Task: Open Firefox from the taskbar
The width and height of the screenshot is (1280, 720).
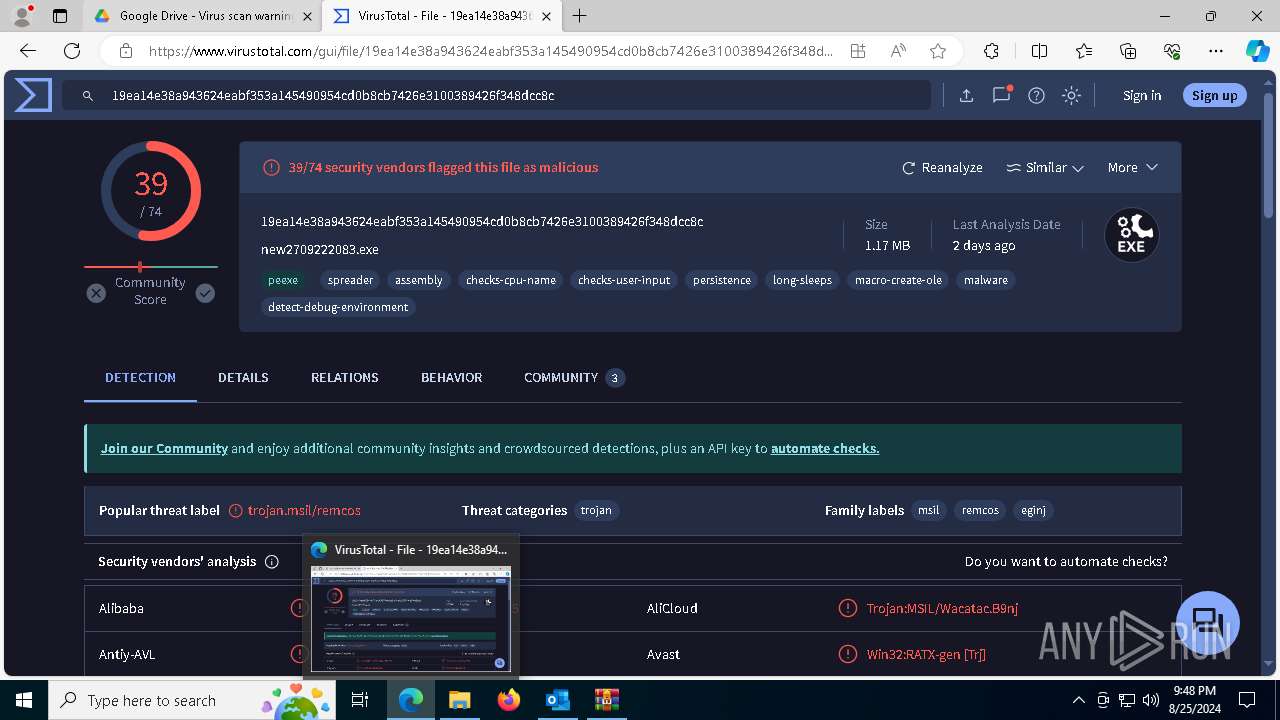Action: (x=508, y=700)
